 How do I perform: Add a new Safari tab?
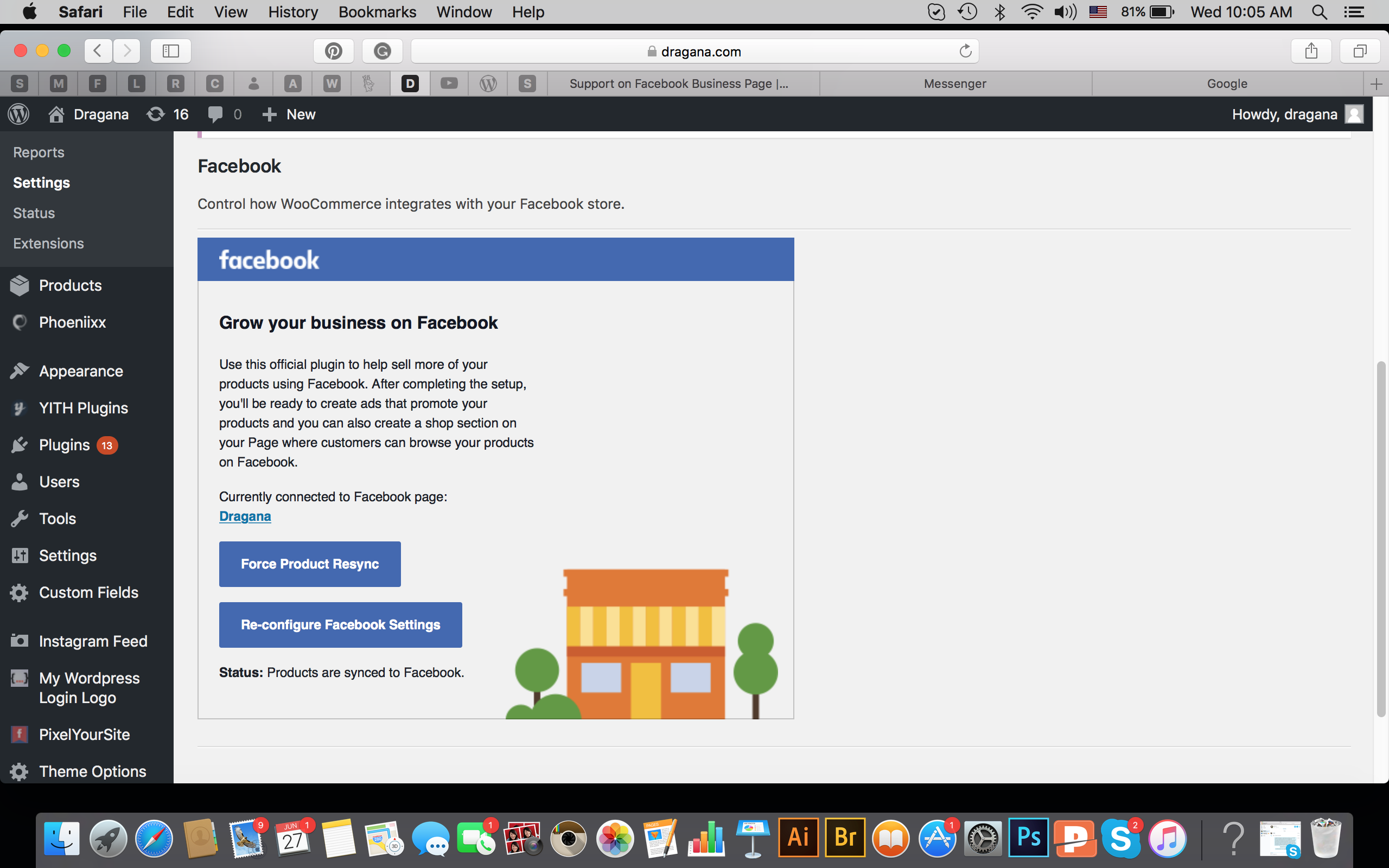[x=1376, y=84]
